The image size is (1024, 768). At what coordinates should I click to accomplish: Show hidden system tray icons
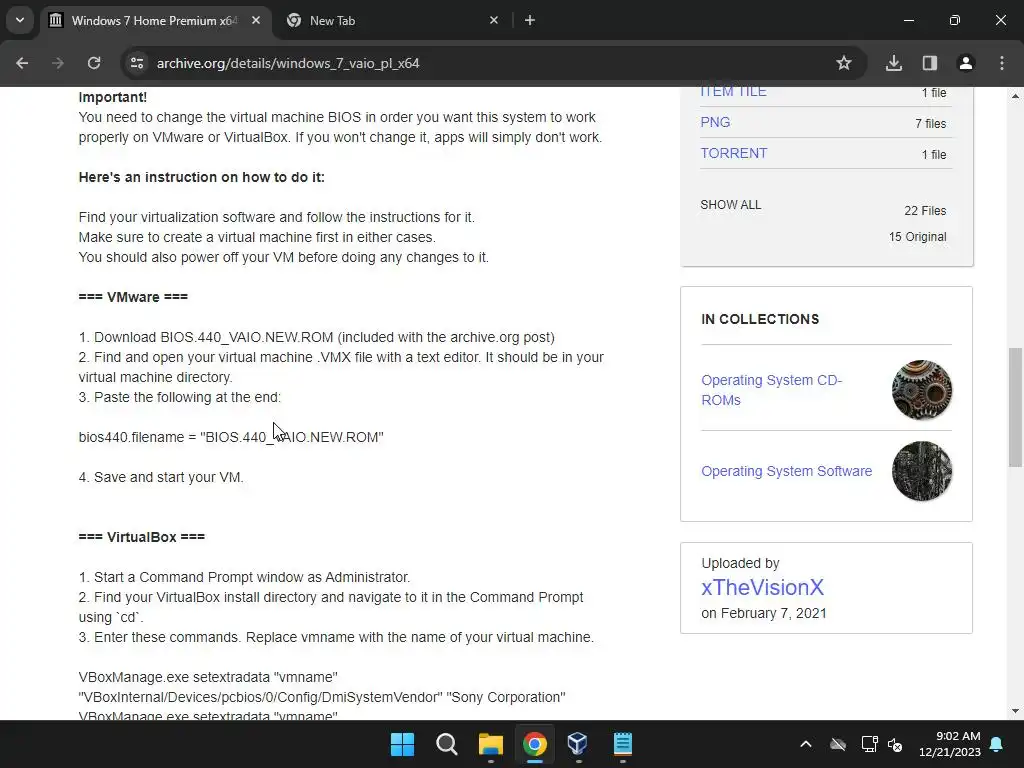[x=806, y=744]
